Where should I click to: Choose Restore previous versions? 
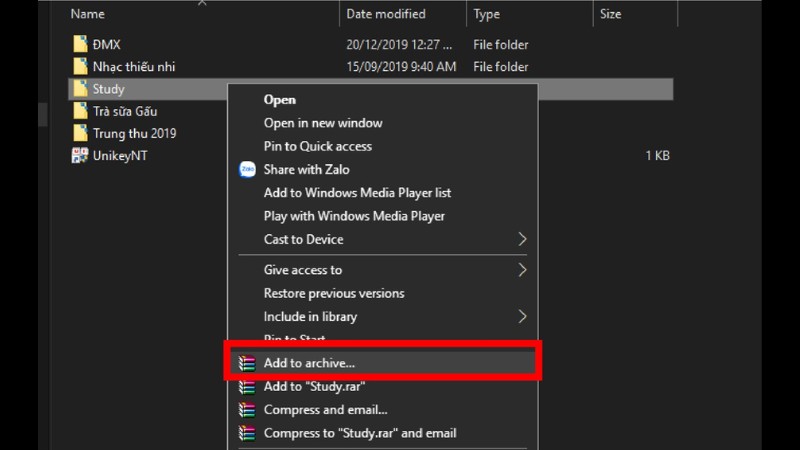[x=334, y=293]
